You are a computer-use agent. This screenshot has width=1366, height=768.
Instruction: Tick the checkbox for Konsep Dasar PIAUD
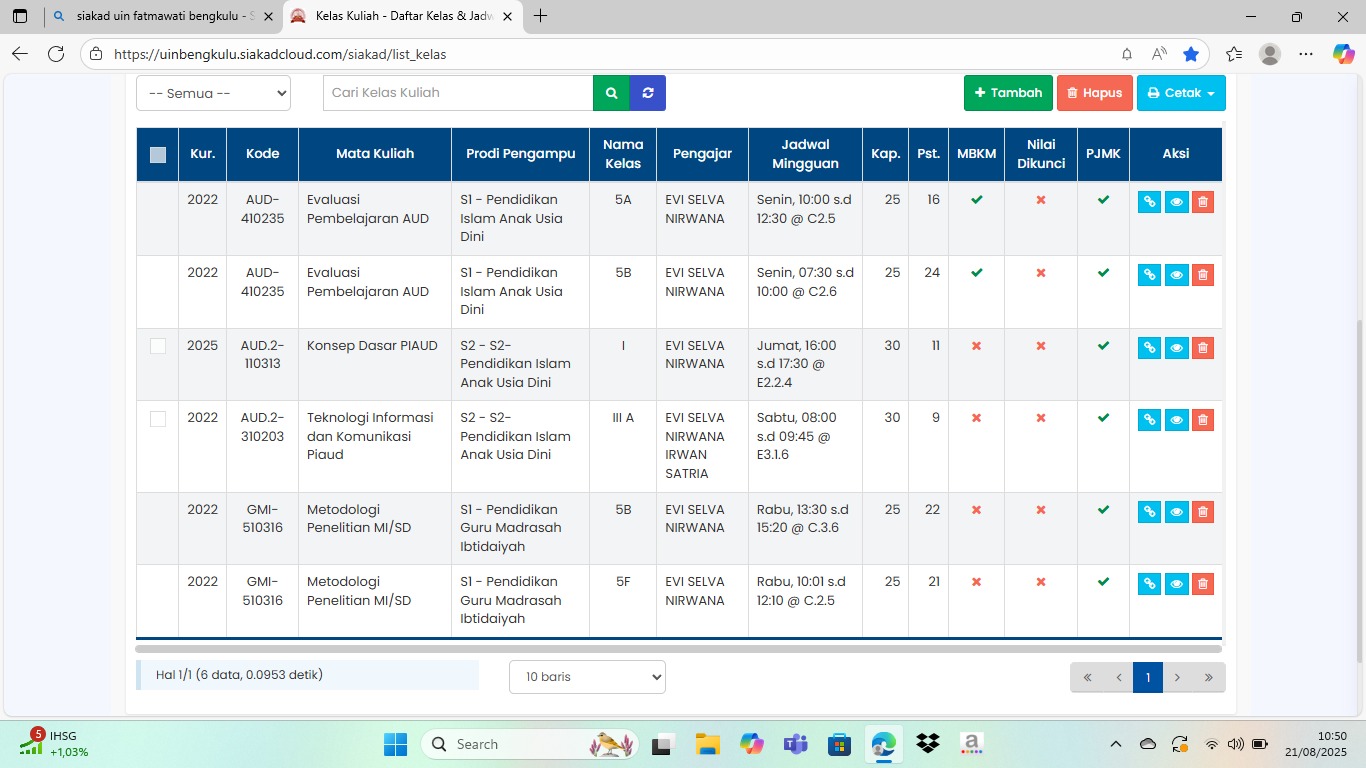point(158,346)
